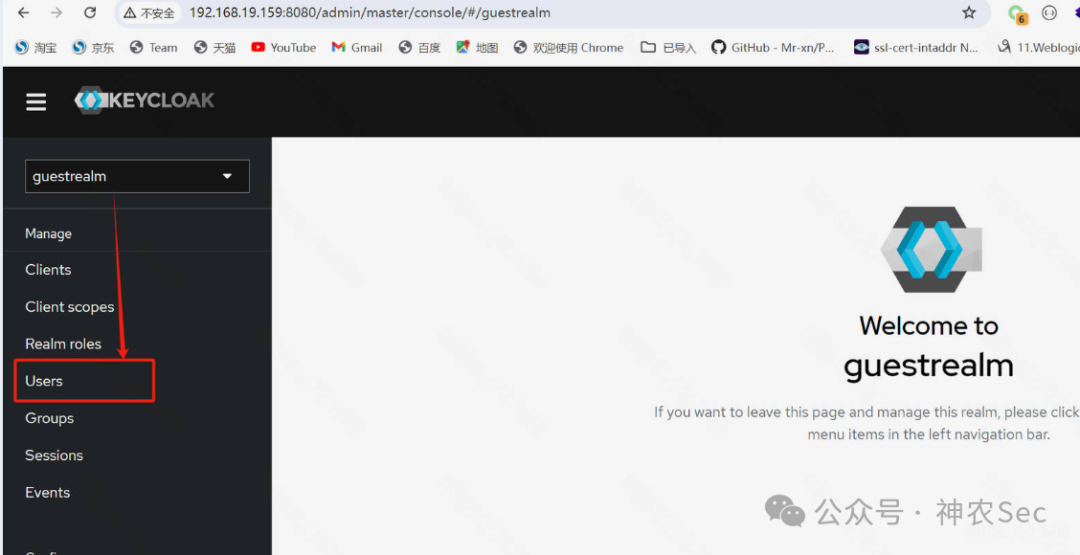Open the green extension icon with badge 6
This screenshot has width=1080, height=555.
(x=1017, y=14)
